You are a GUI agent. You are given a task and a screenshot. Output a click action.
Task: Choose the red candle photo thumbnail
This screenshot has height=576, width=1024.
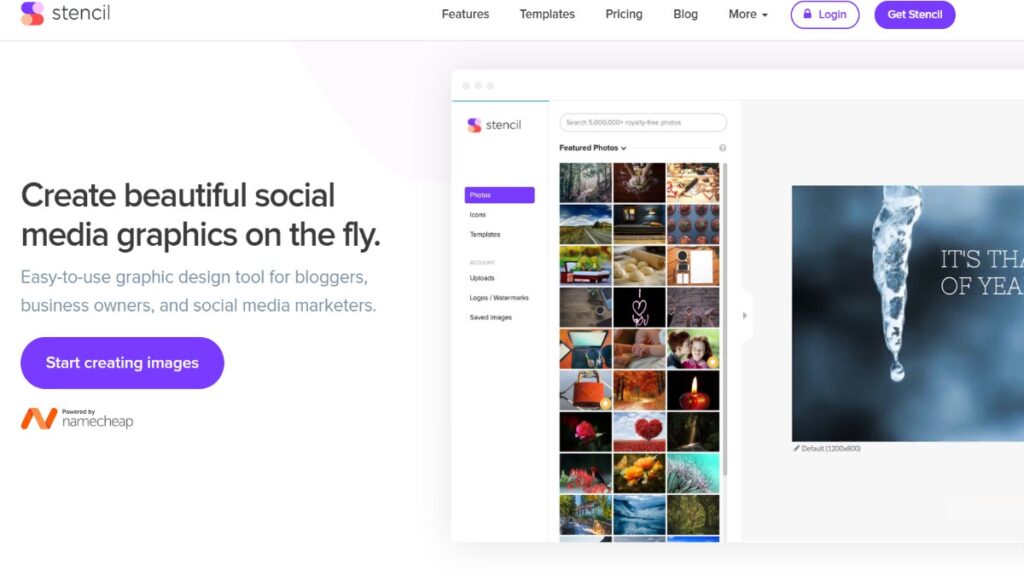point(693,391)
